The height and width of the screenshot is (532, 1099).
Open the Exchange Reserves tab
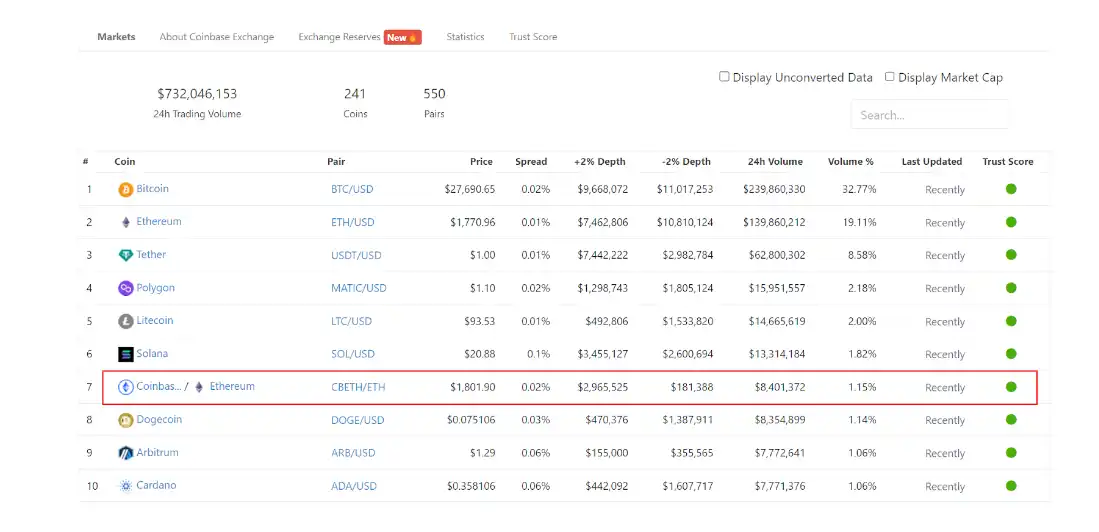[x=339, y=36]
